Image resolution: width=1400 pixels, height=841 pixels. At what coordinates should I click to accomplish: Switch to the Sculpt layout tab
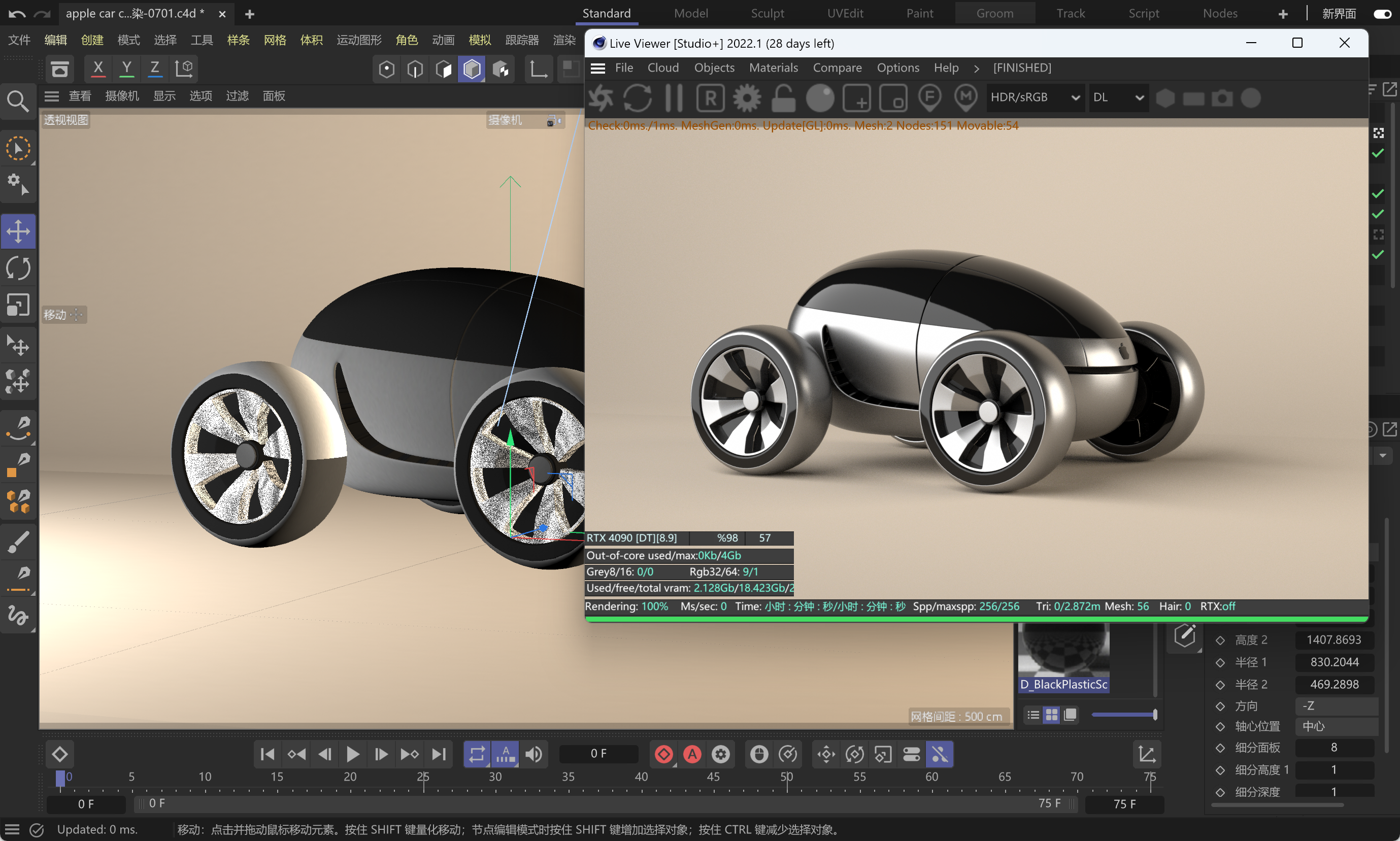click(x=768, y=13)
